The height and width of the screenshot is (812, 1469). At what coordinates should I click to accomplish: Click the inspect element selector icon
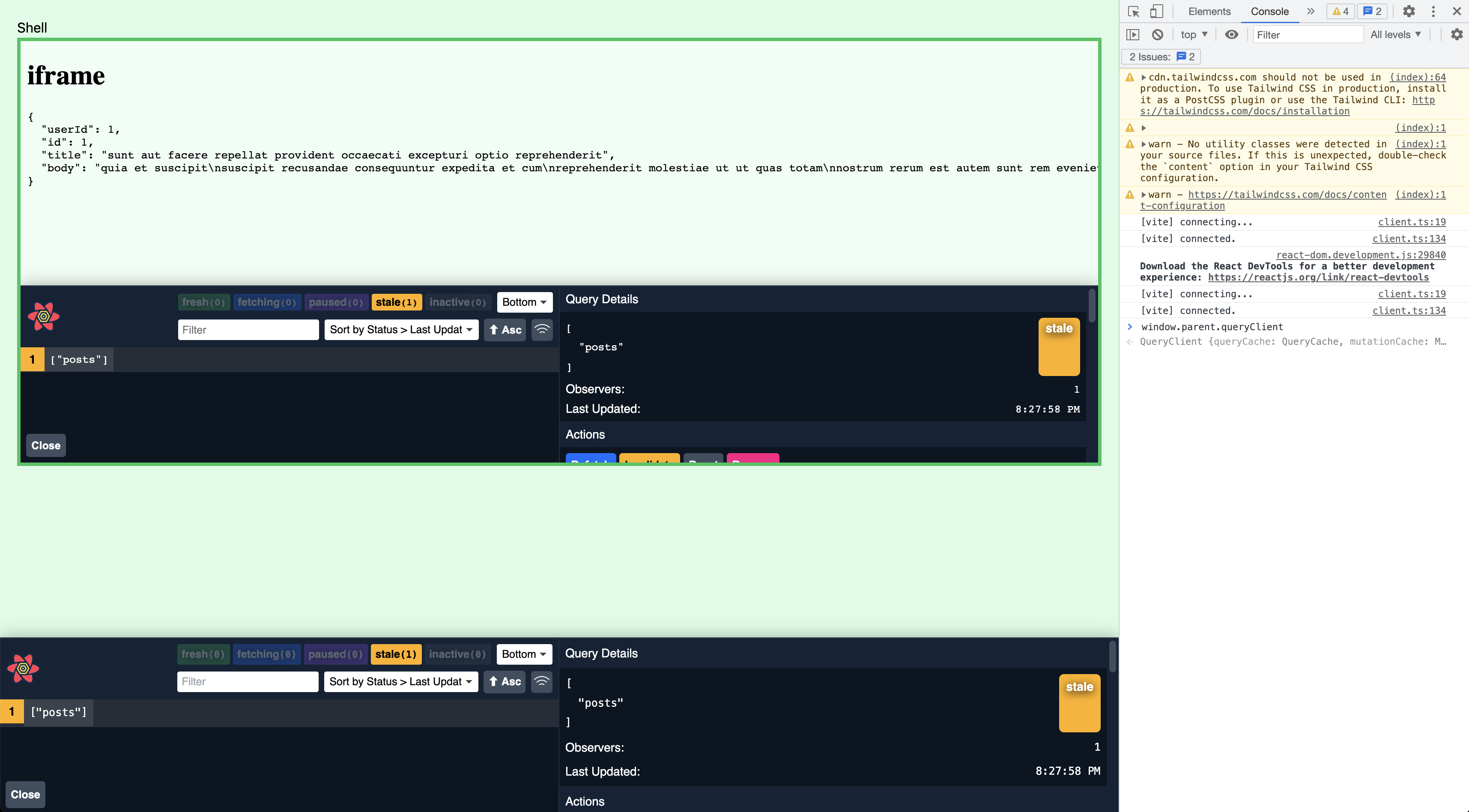[x=1133, y=12]
